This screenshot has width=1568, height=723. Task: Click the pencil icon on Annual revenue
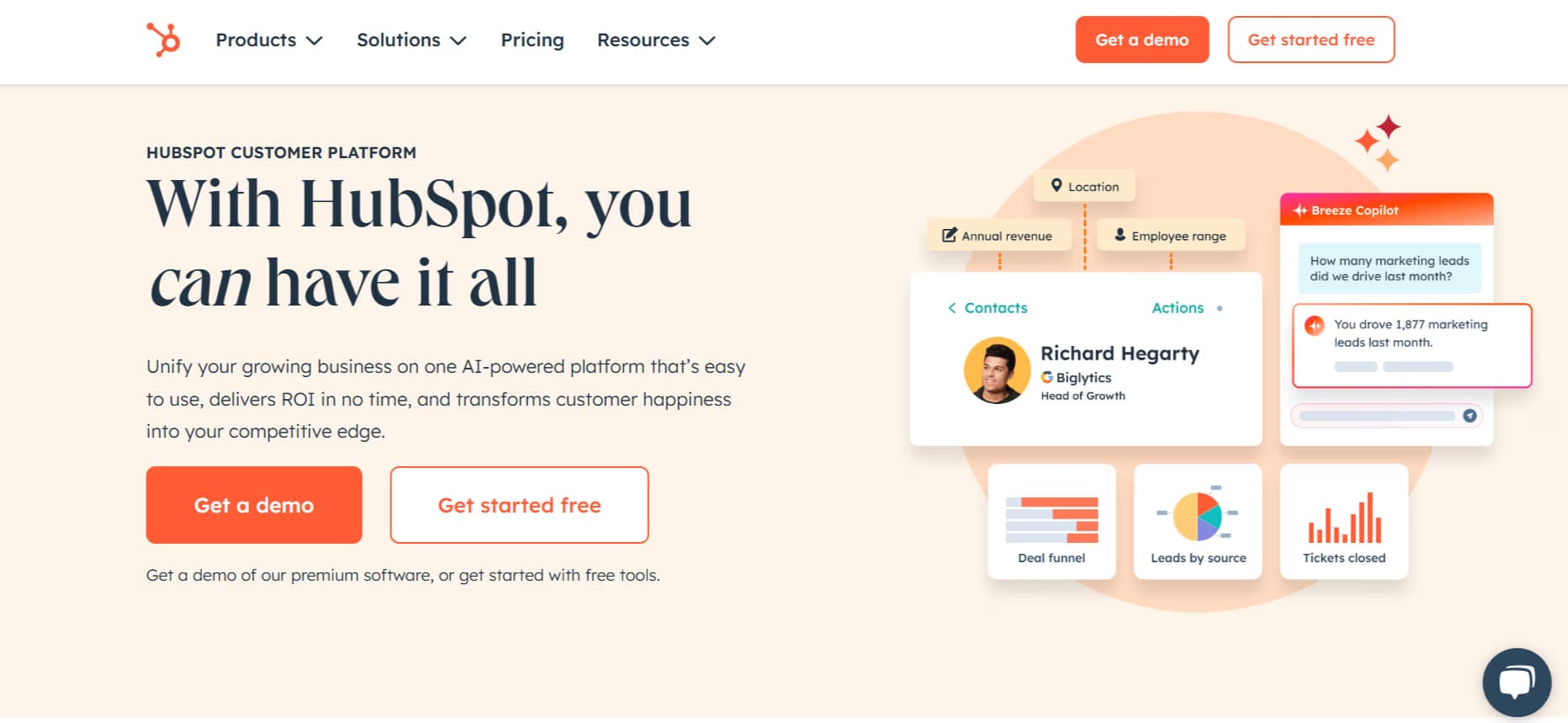click(949, 235)
